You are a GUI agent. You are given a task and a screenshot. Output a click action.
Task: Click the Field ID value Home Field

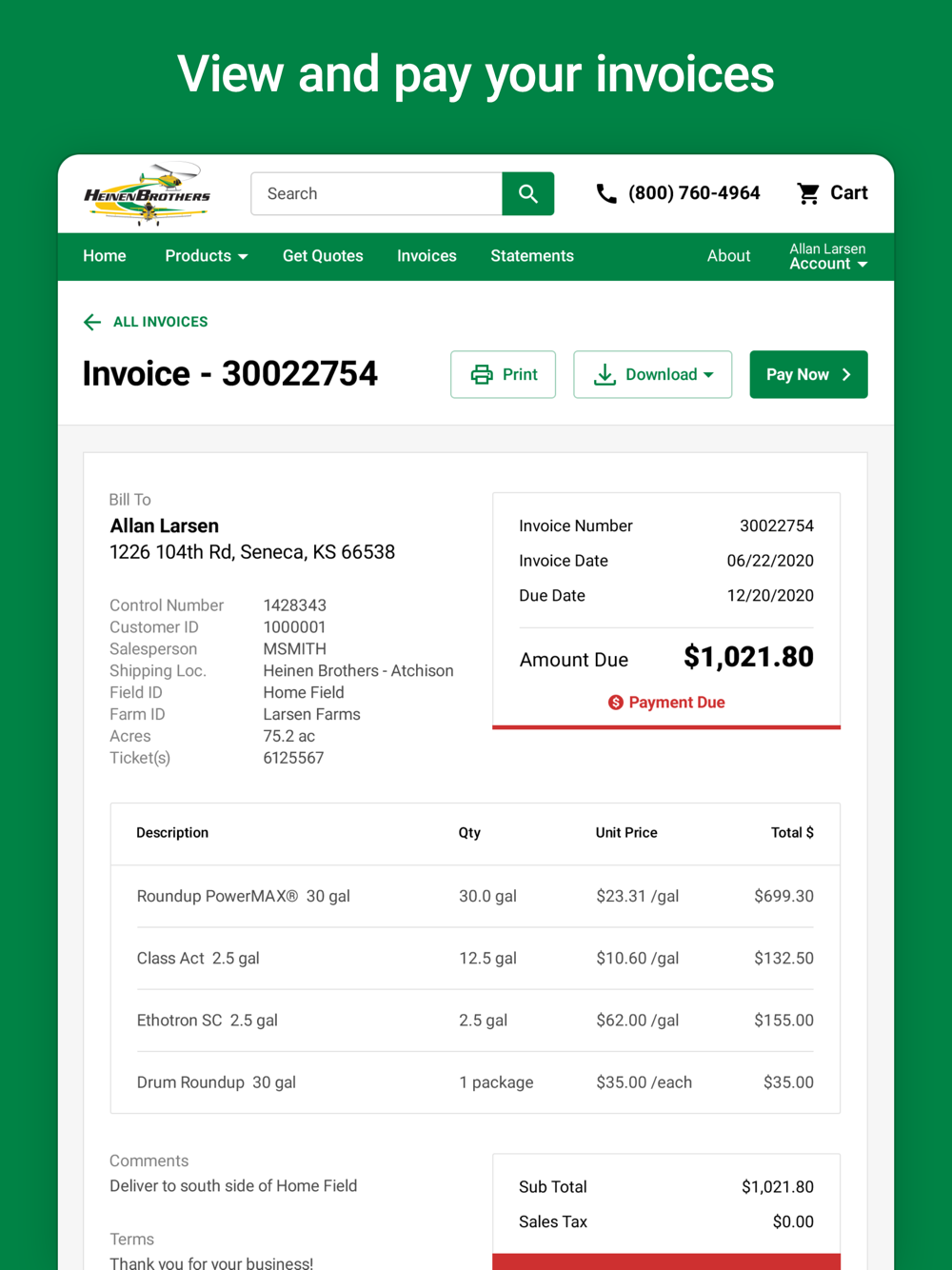click(304, 693)
